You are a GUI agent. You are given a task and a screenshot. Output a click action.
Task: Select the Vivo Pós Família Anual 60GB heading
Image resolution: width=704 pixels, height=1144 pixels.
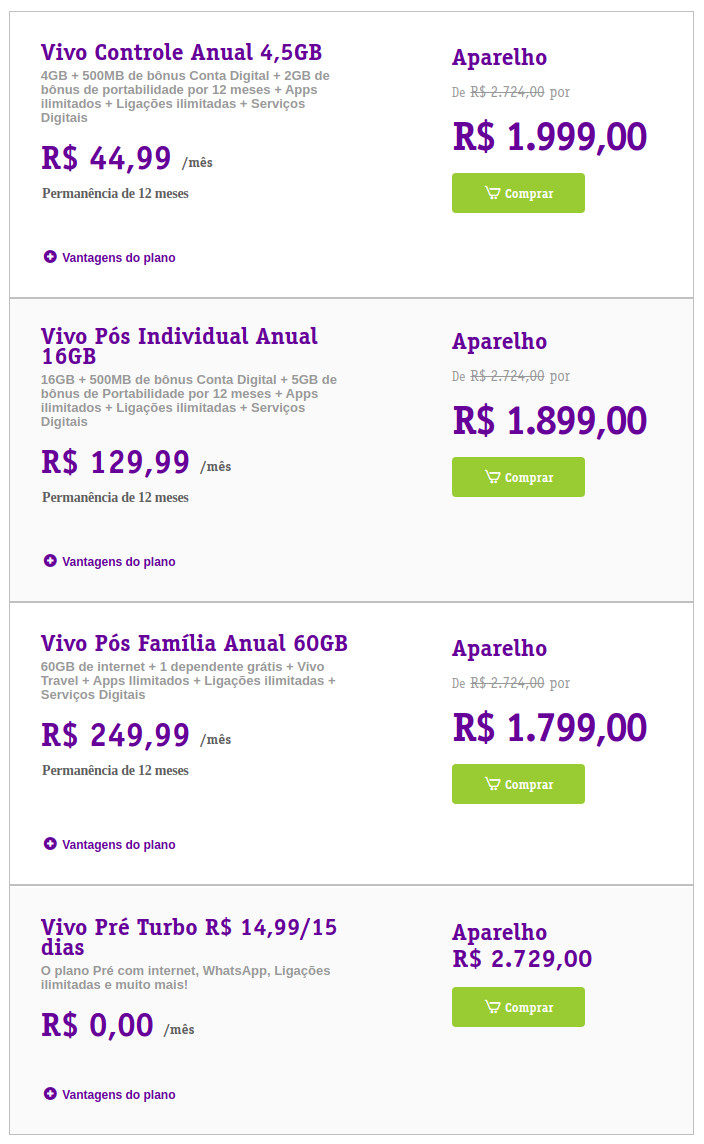[x=194, y=643]
